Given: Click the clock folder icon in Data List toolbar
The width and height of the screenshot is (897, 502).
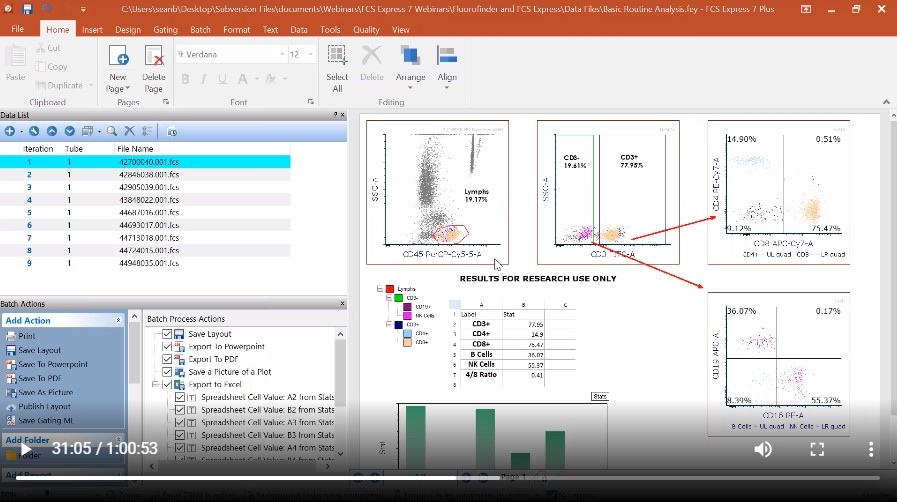Looking at the screenshot, I should point(172,132).
